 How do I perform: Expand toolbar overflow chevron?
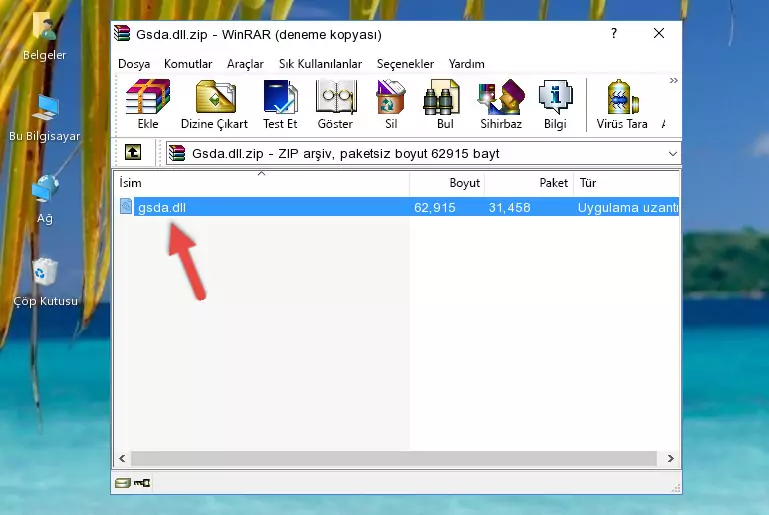[x=673, y=80]
